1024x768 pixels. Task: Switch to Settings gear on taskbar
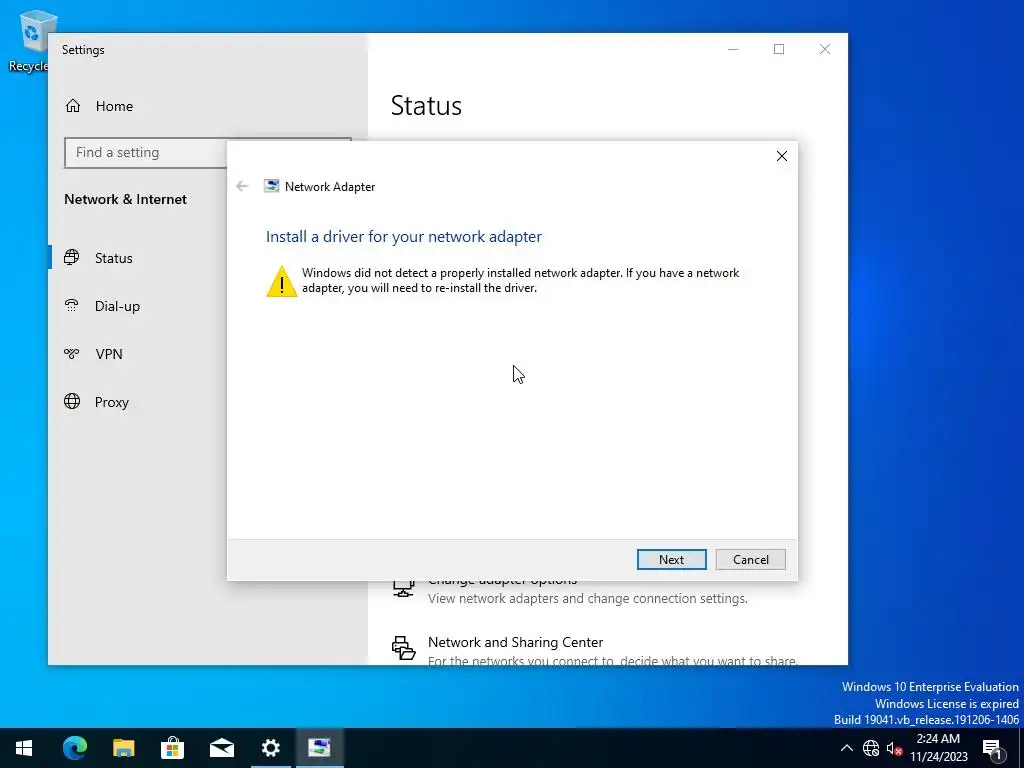coord(270,748)
